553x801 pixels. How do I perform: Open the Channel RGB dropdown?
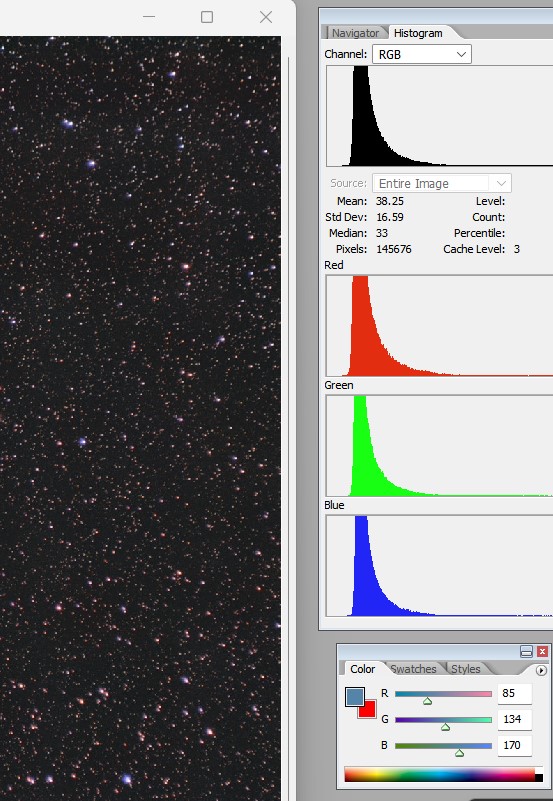coord(422,54)
